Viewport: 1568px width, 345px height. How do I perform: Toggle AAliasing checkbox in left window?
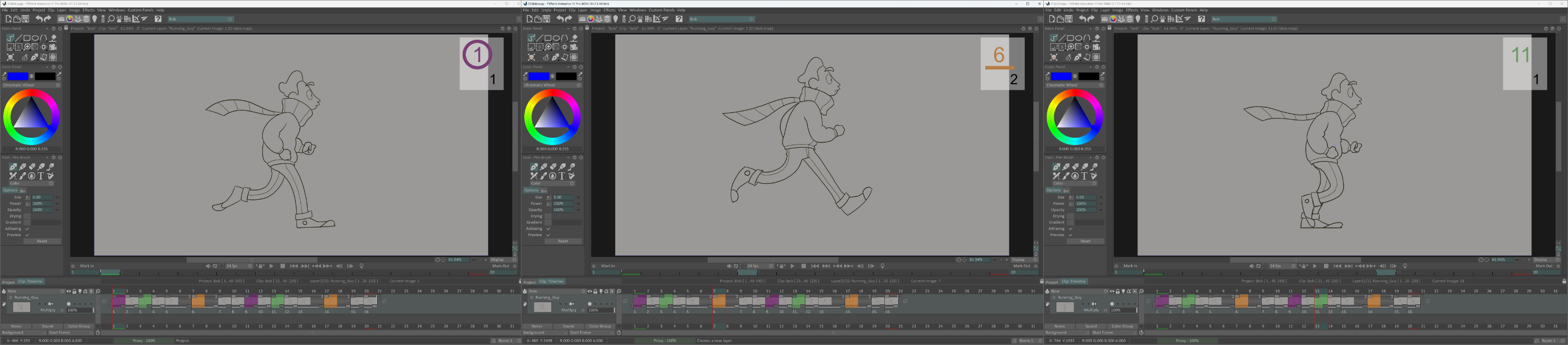(27, 229)
